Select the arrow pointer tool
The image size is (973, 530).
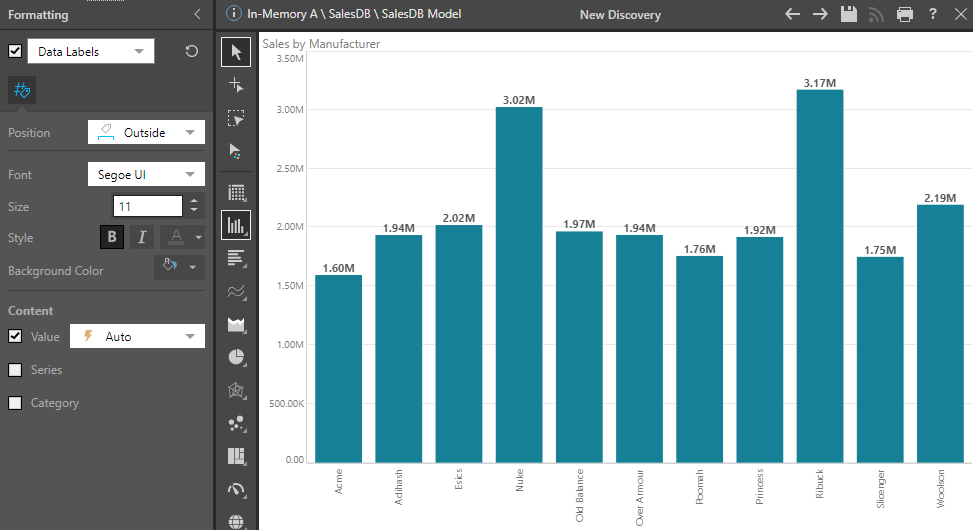pyautogui.click(x=236, y=52)
